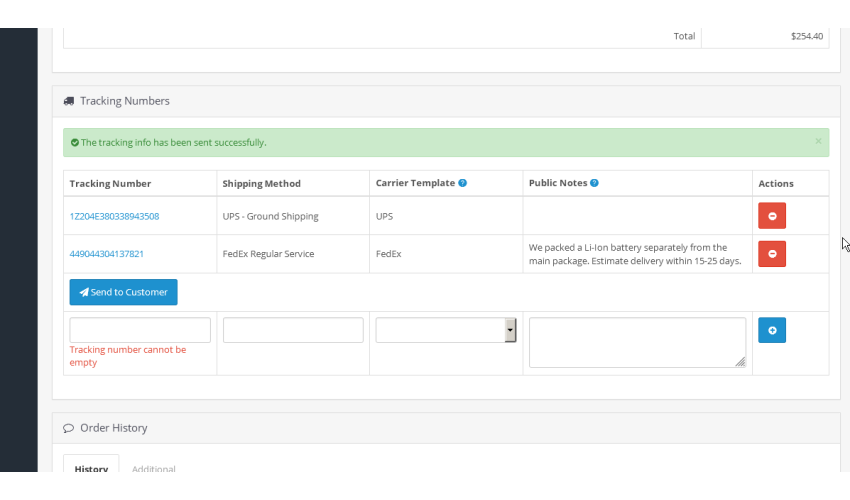This screenshot has height=500, width=850.
Task: Switch to the Additional tab
Action: [153, 469]
